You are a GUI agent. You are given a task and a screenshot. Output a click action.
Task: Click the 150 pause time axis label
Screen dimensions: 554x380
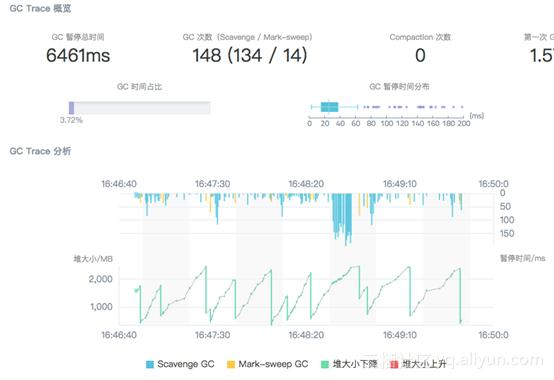coord(507,233)
